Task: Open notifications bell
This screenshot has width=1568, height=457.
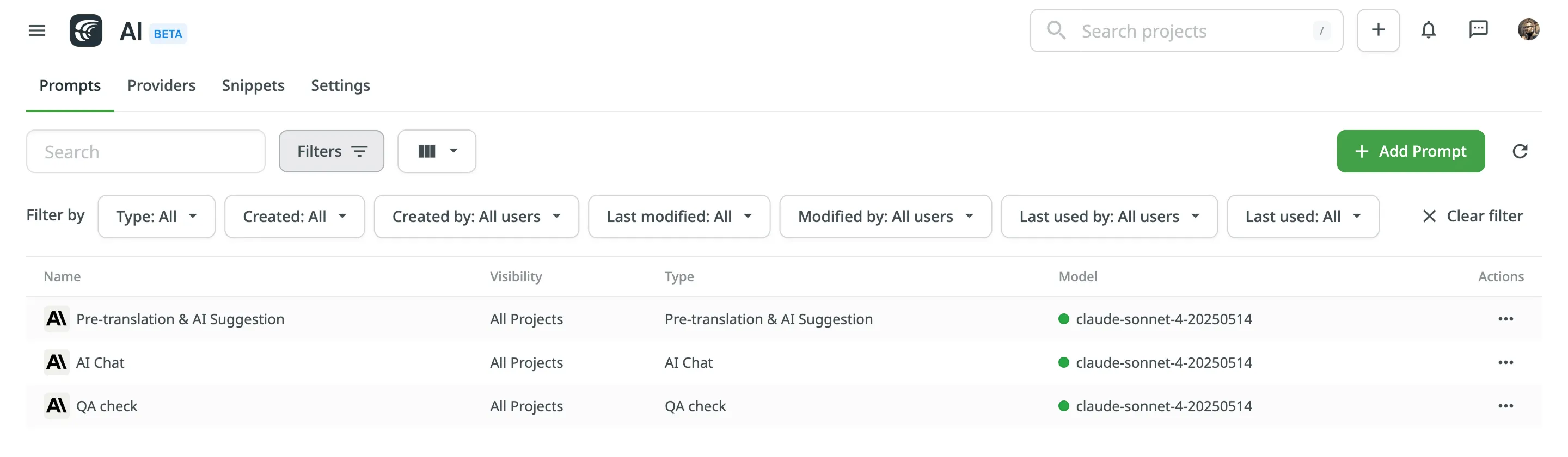Action: pyautogui.click(x=1428, y=30)
